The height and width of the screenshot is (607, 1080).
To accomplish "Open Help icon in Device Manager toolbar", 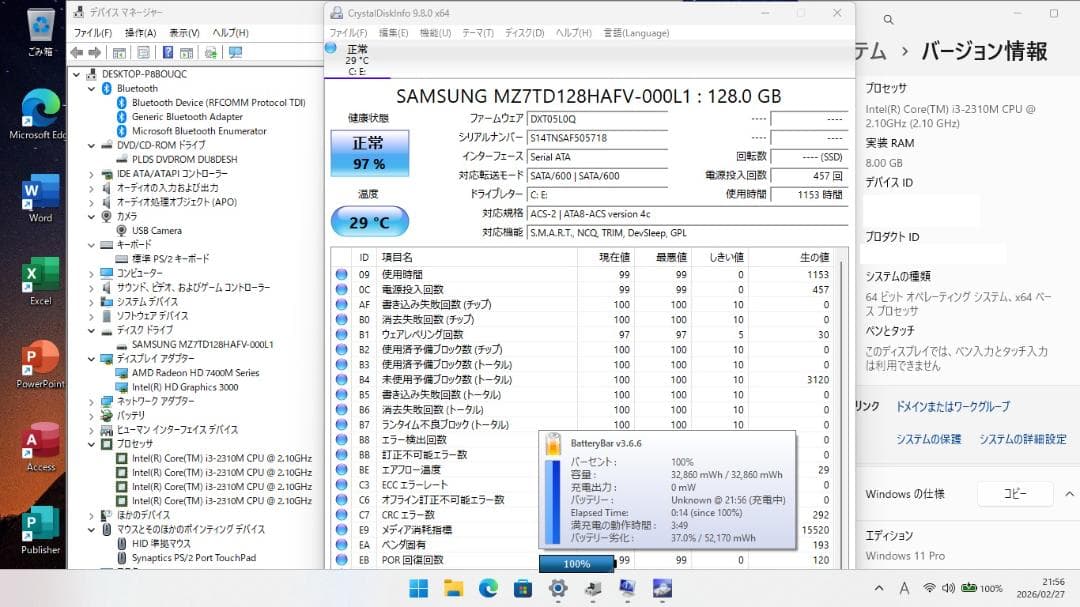I will [169, 52].
